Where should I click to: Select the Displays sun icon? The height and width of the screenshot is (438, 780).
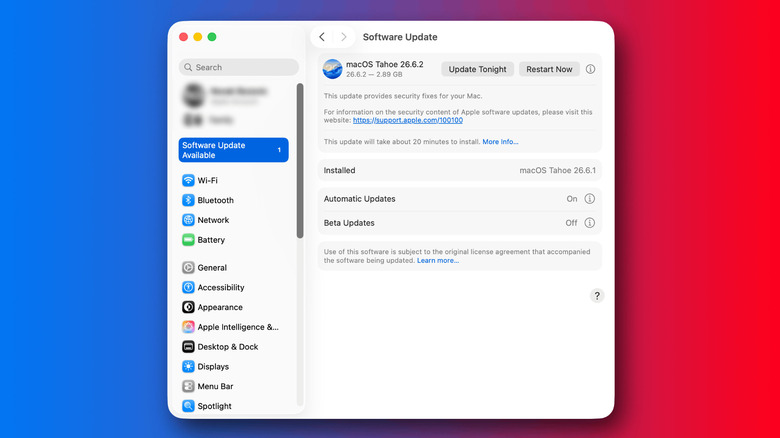tap(188, 366)
